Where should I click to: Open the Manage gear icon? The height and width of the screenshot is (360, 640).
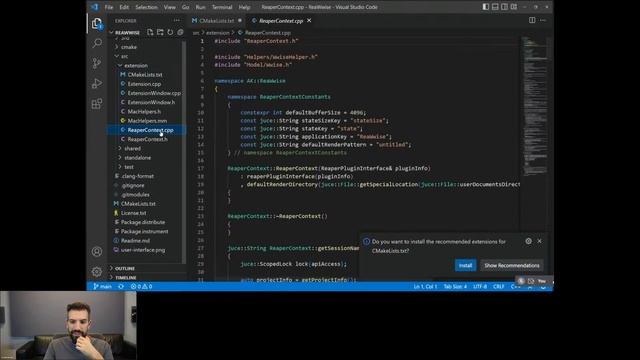pyautogui.click(x=97, y=271)
